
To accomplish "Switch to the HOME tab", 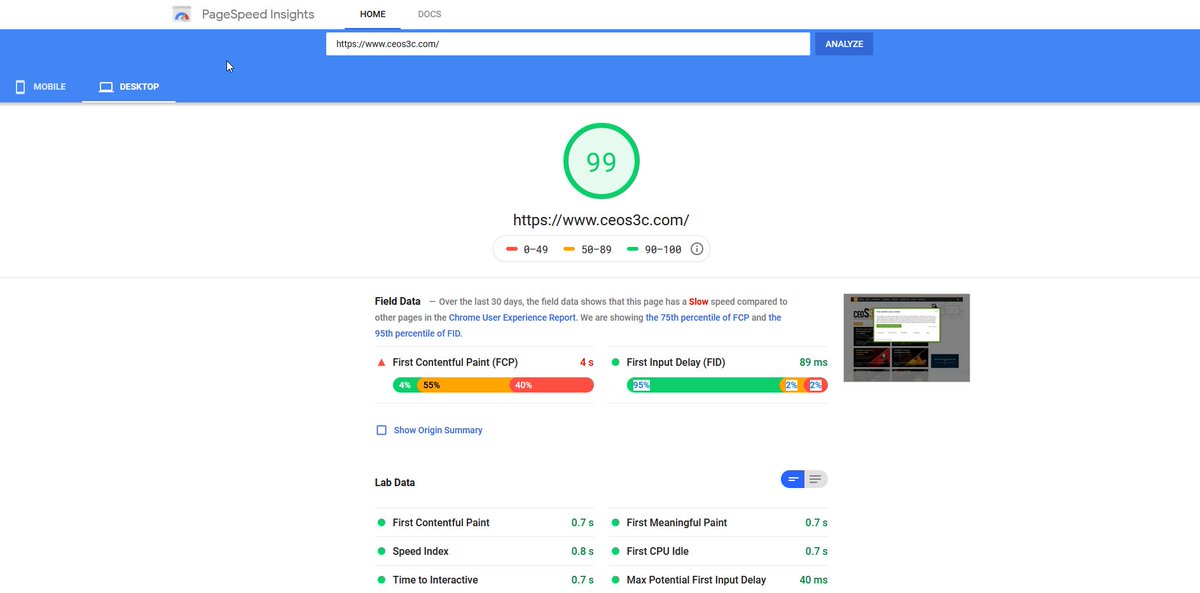I will 371,14.
